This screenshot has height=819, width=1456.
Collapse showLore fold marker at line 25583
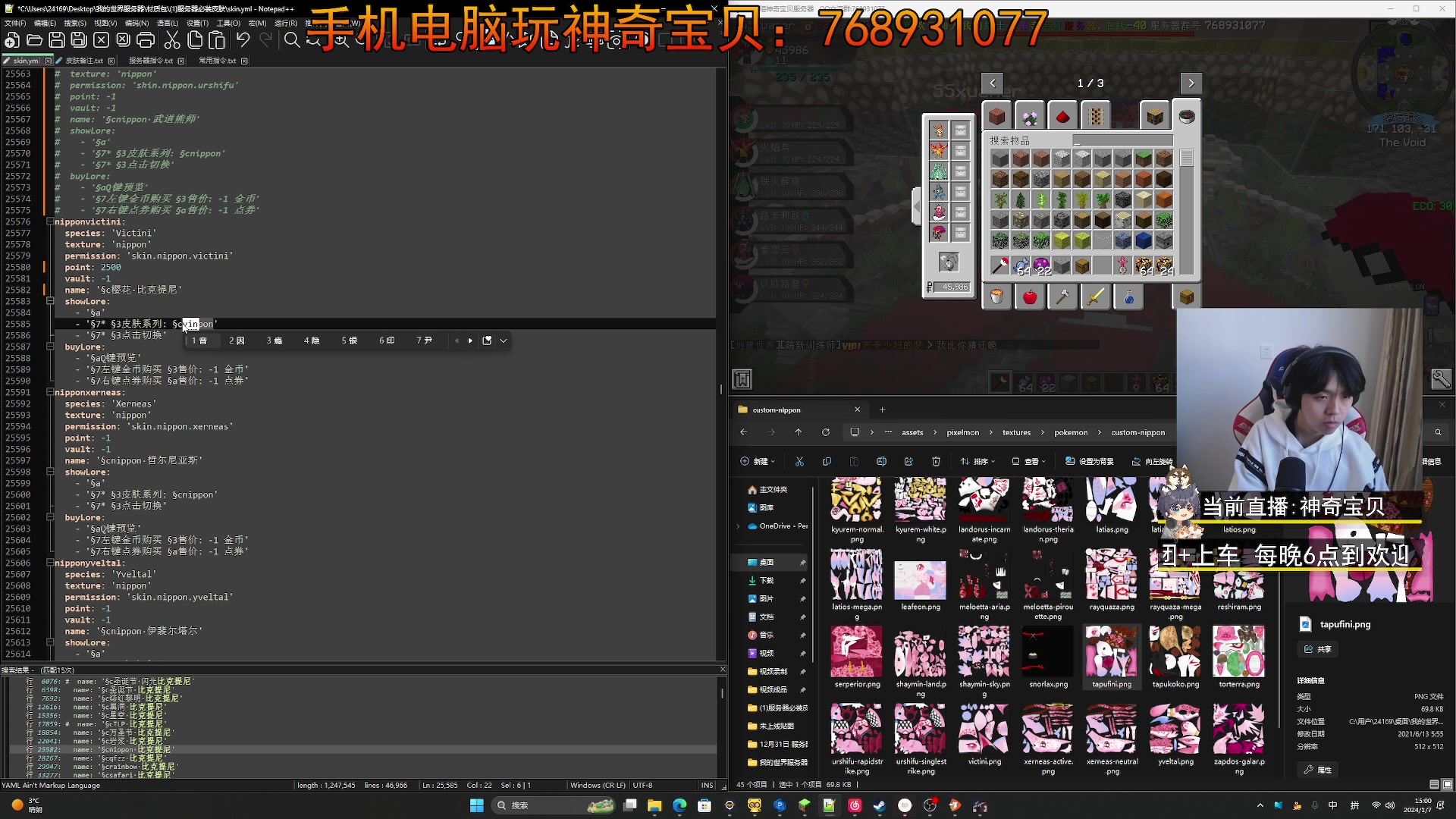pyautogui.click(x=50, y=301)
